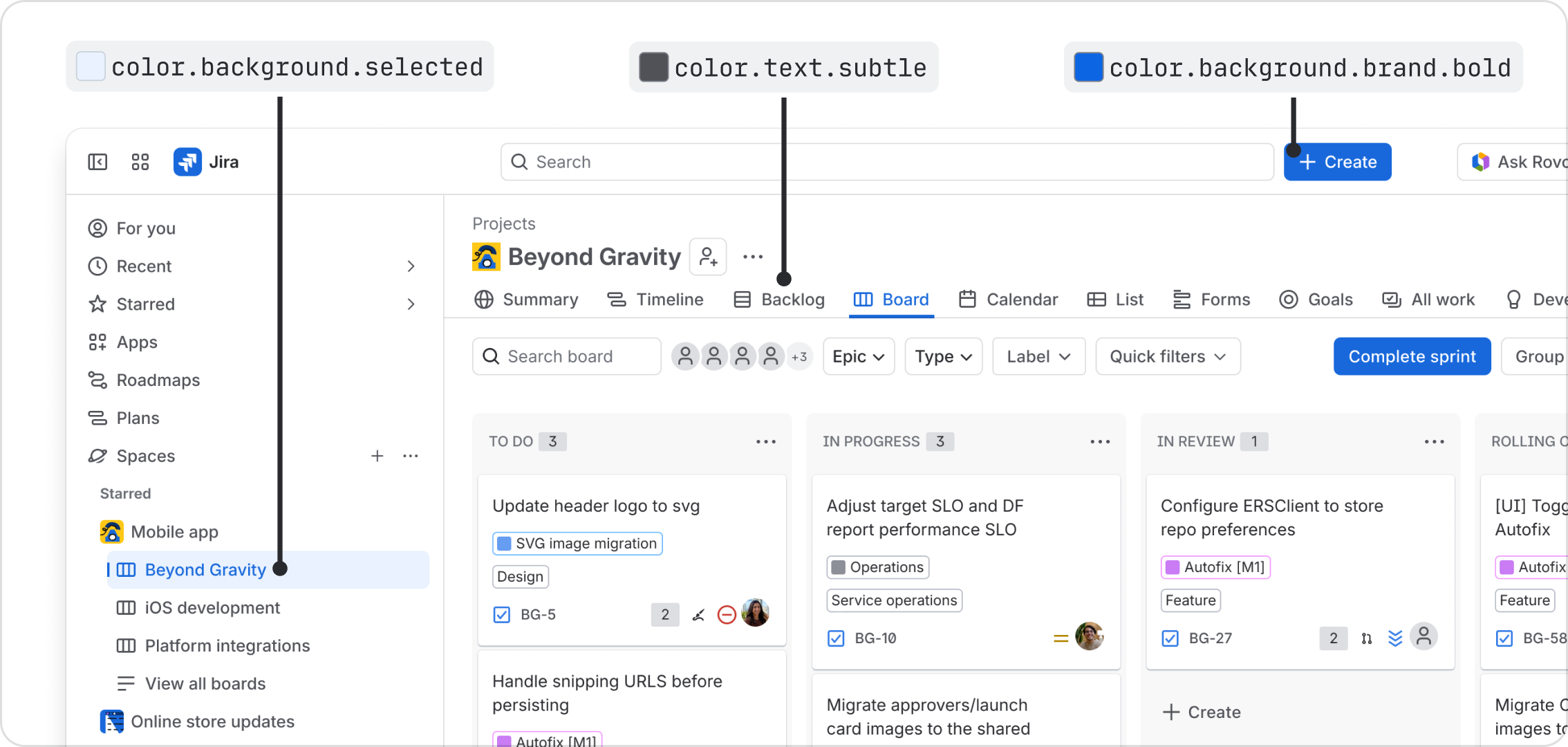
Task: Click the assignee avatar on BG-5
Action: point(756,613)
